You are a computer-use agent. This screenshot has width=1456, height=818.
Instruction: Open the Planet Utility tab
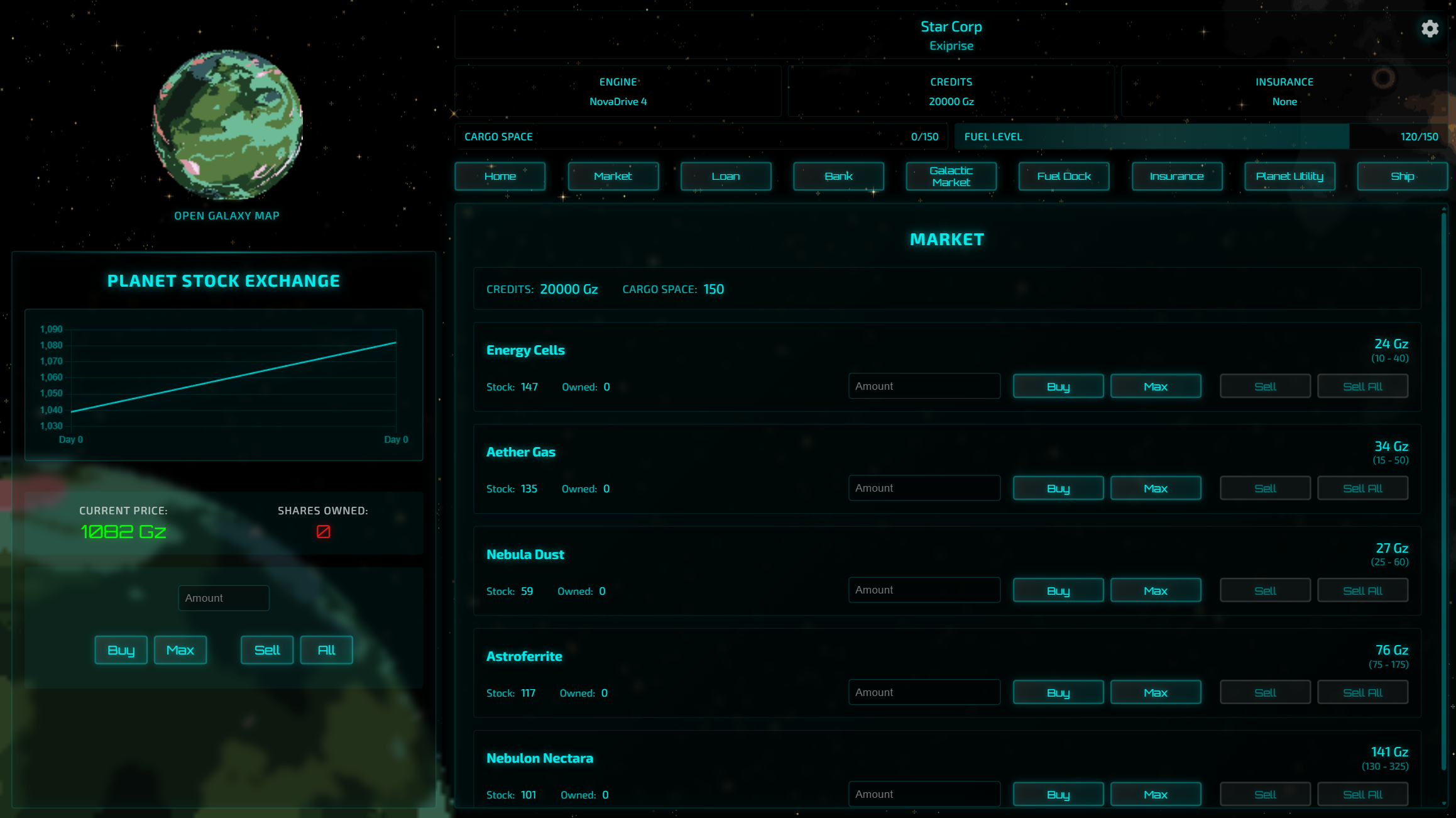tap(1289, 176)
